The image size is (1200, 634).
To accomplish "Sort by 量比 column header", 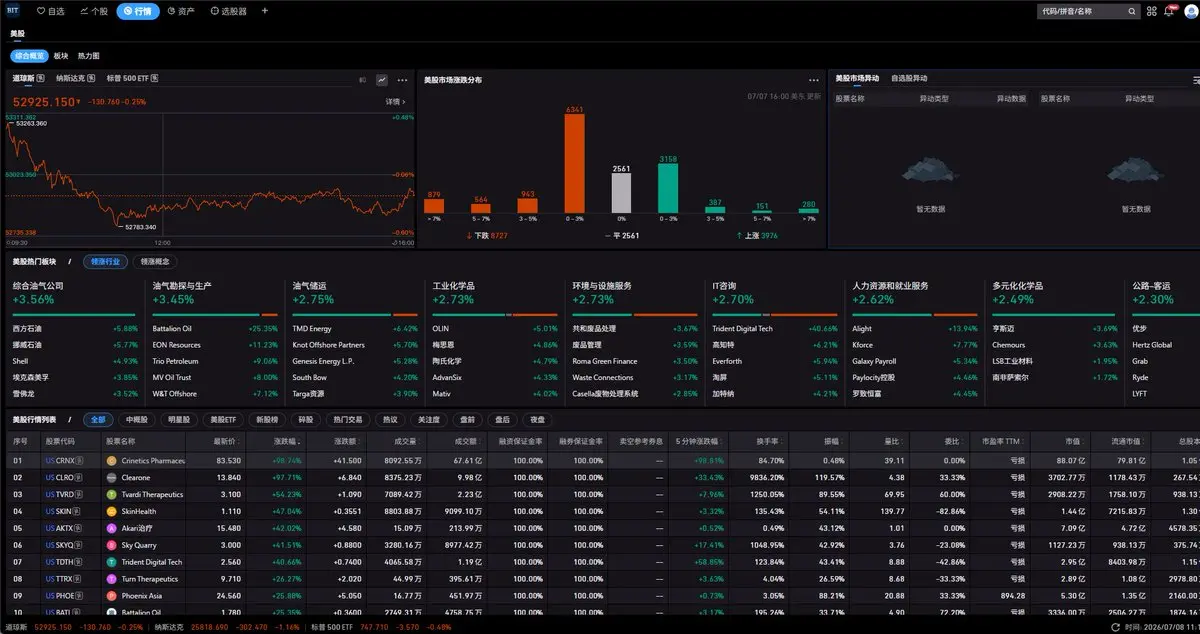I will point(896,441).
